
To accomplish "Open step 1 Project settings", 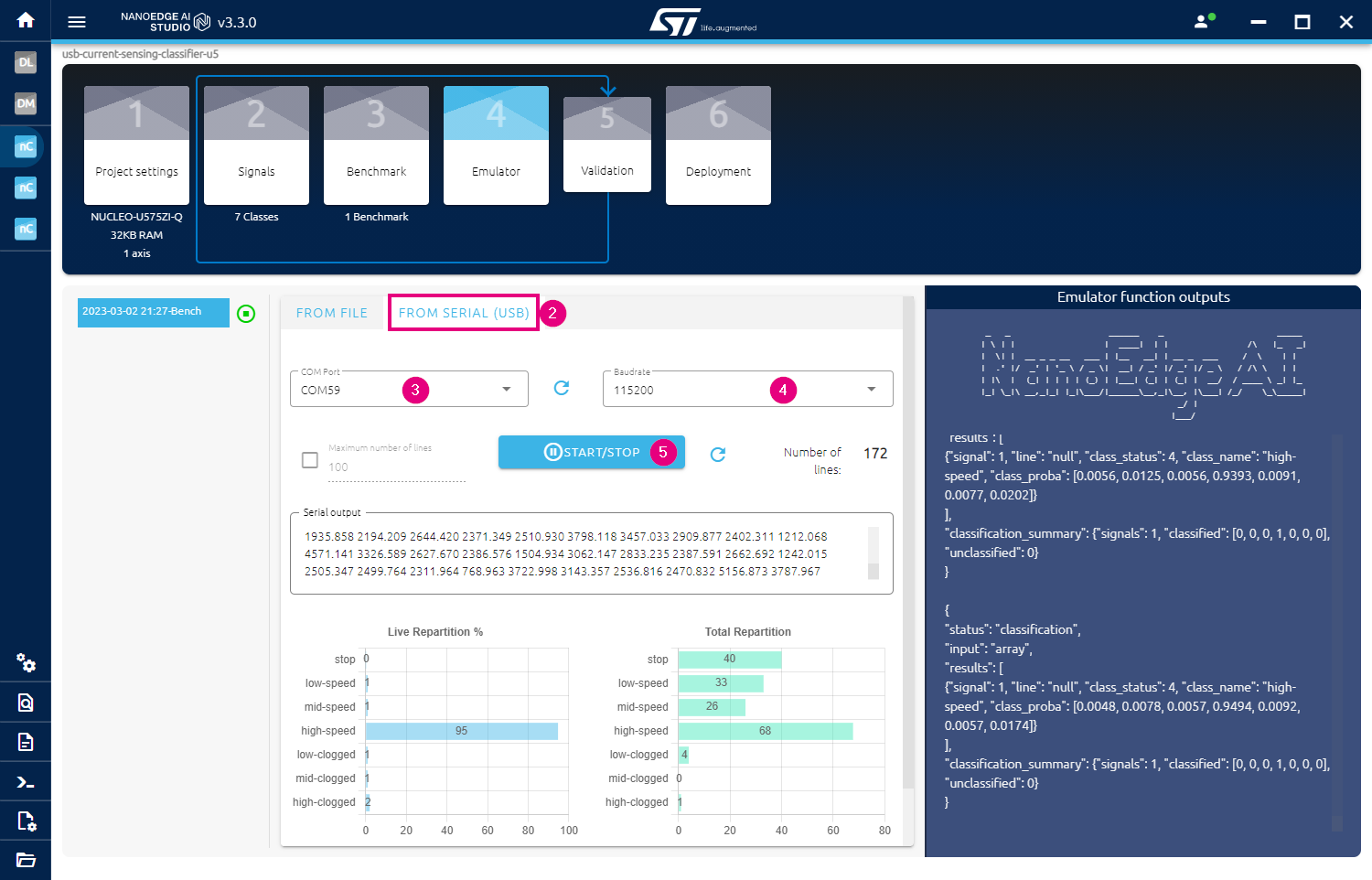I will coord(136,145).
